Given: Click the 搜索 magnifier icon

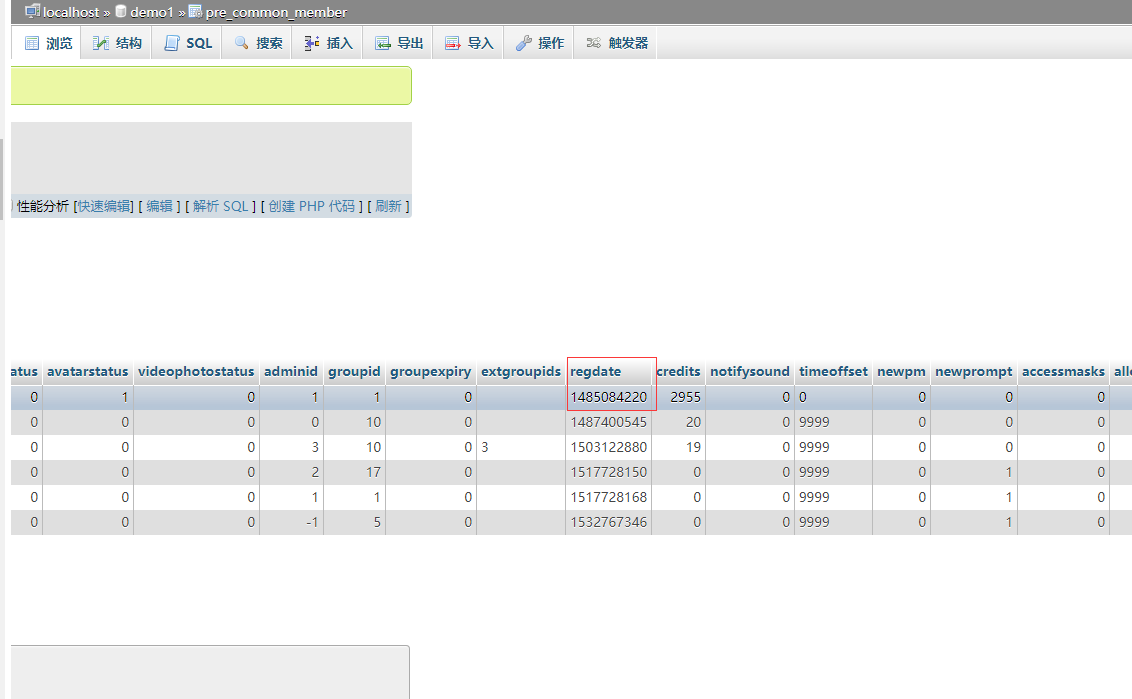Looking at the screenshot, I should (x=241, y=43).
